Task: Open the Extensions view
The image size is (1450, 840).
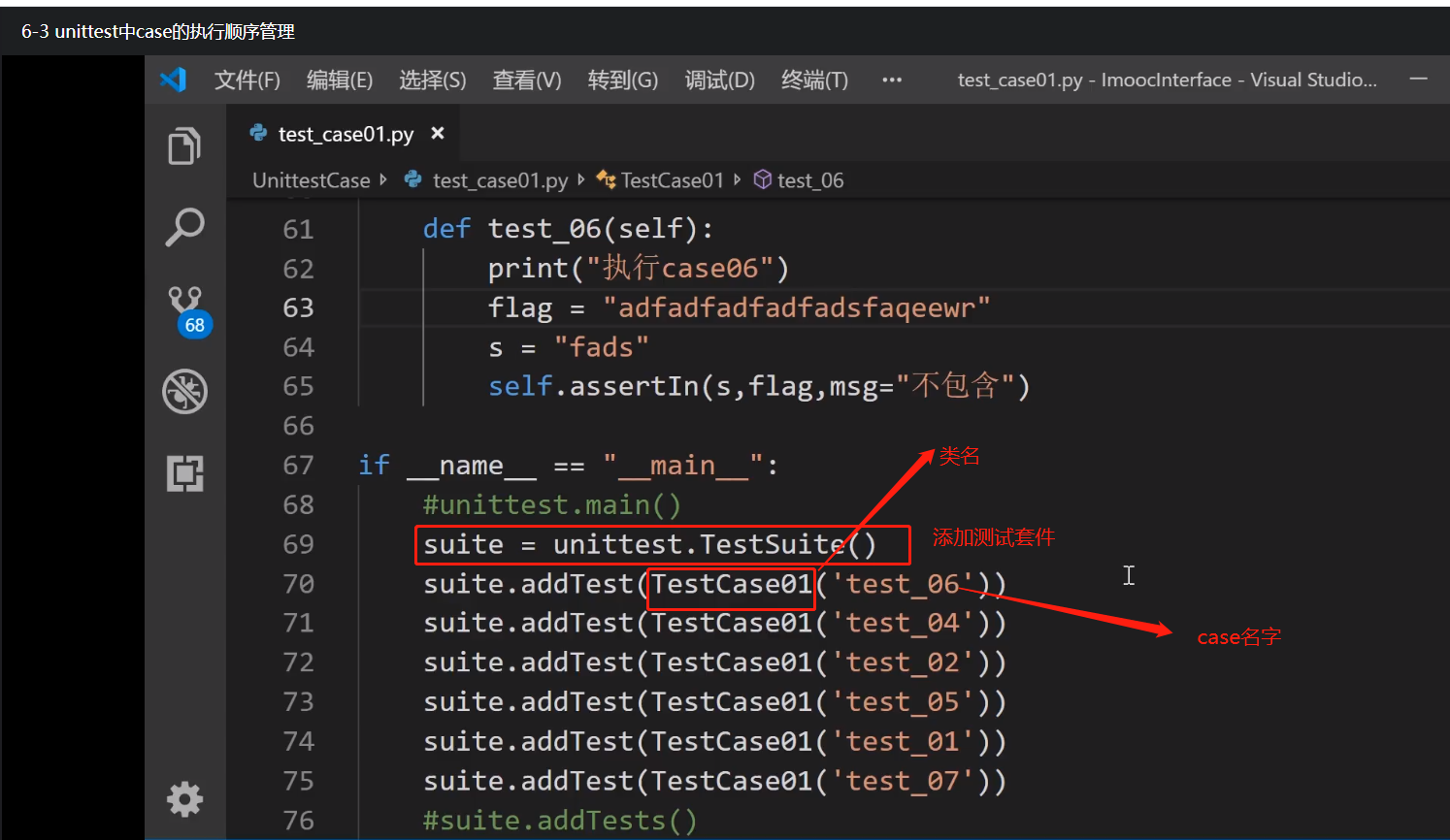Action: (x=184, y=473)
